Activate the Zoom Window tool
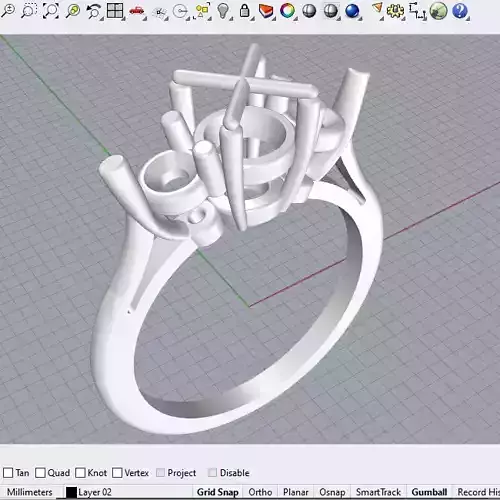Viewport: 500px width, 500px height. [29, 10]
